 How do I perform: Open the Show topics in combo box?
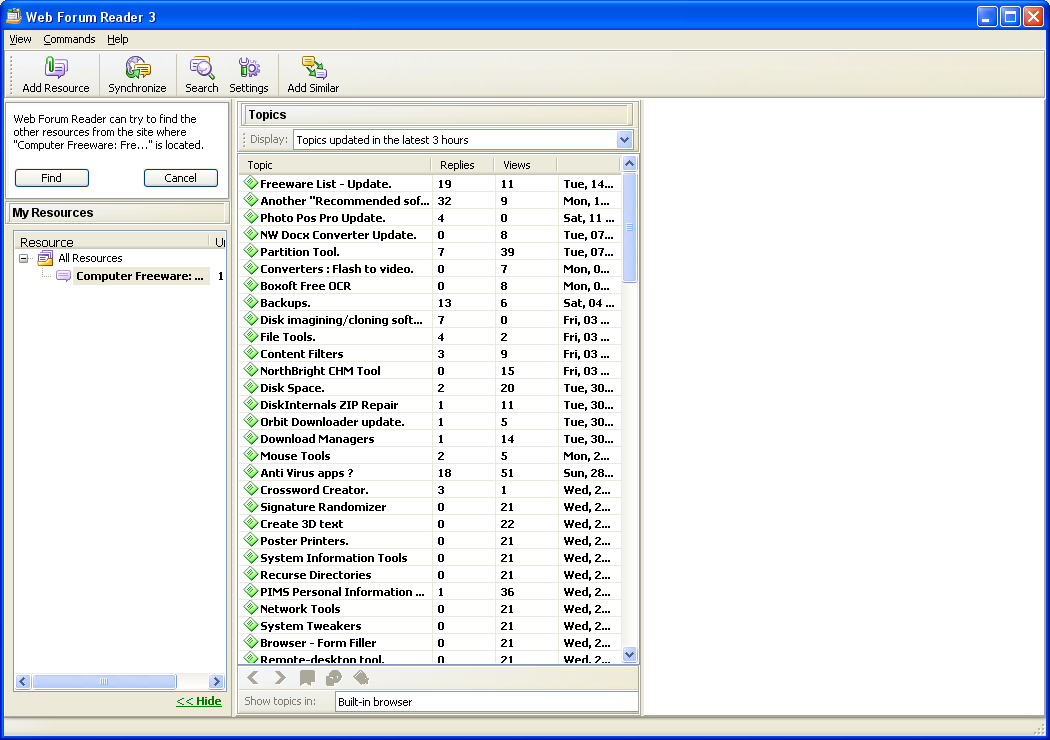(x=486, y=702)
